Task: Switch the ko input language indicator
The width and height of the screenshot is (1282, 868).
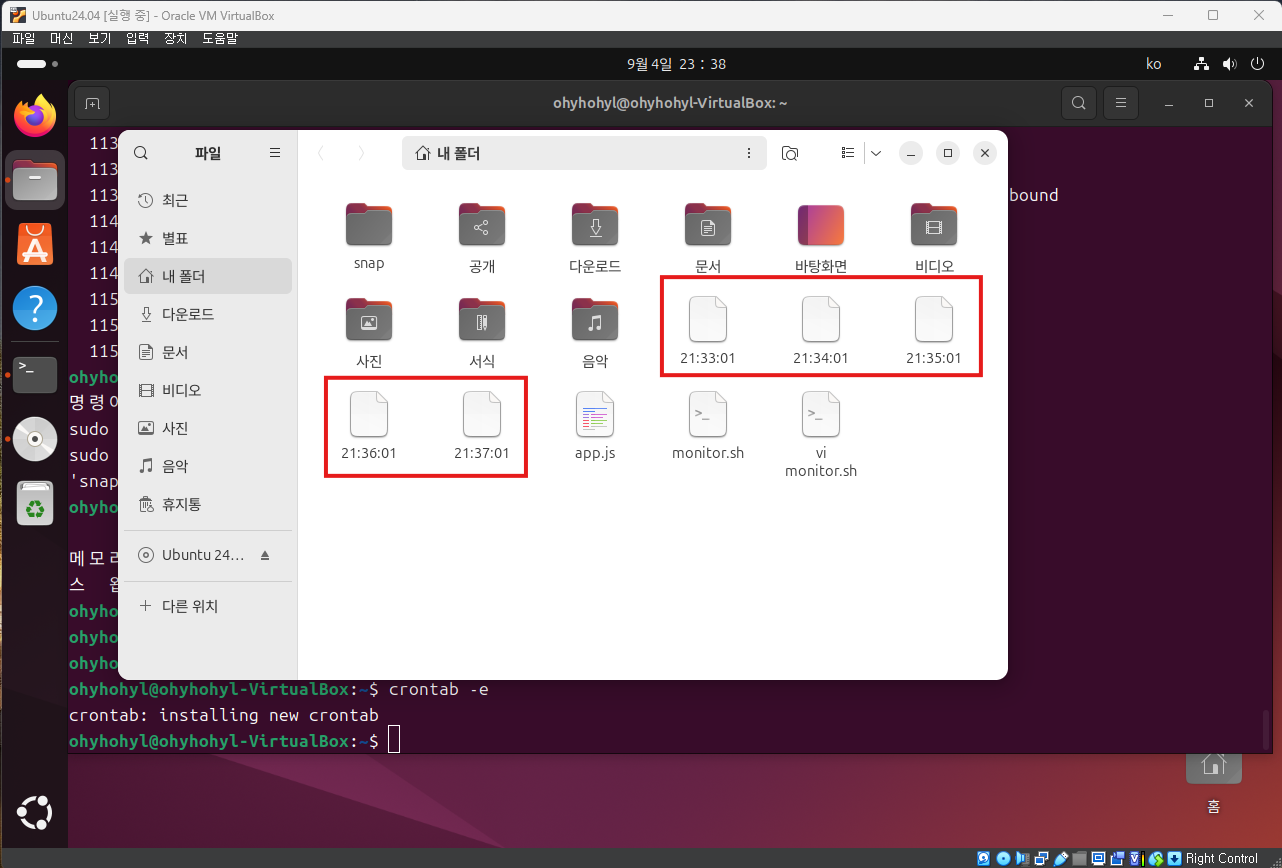Action: tap(1153, 64)
